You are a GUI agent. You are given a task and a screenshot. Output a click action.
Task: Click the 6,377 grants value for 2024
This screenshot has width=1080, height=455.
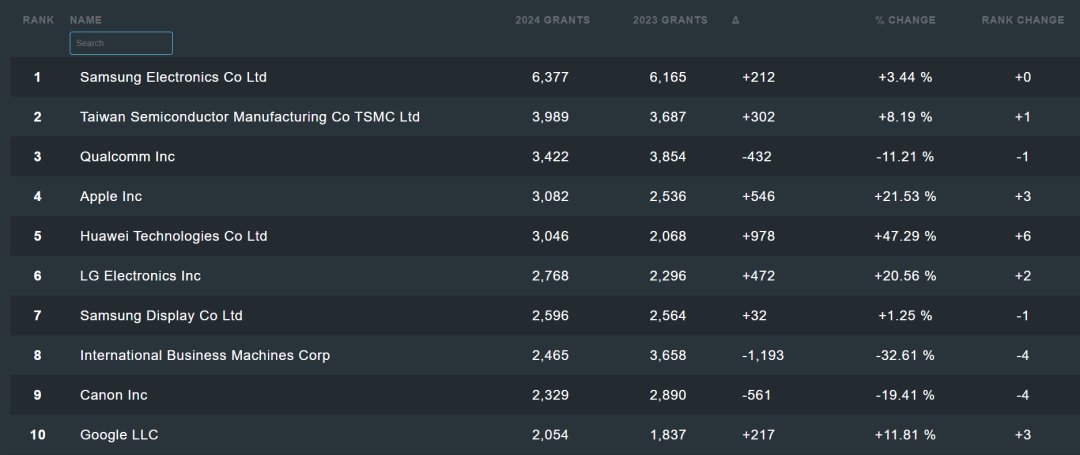550,77
